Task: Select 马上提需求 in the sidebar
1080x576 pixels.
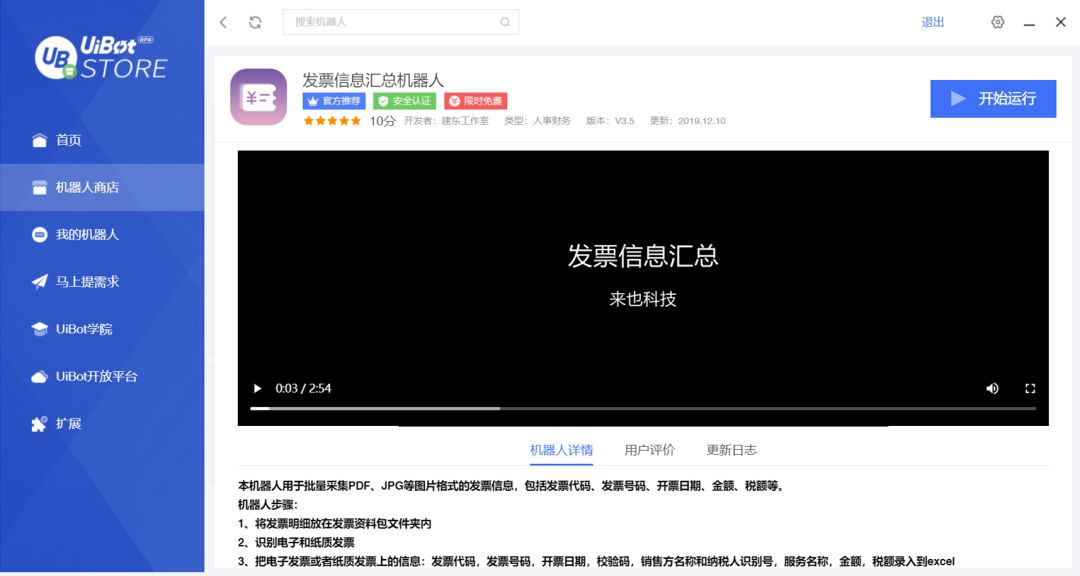Action: (102, 282)
